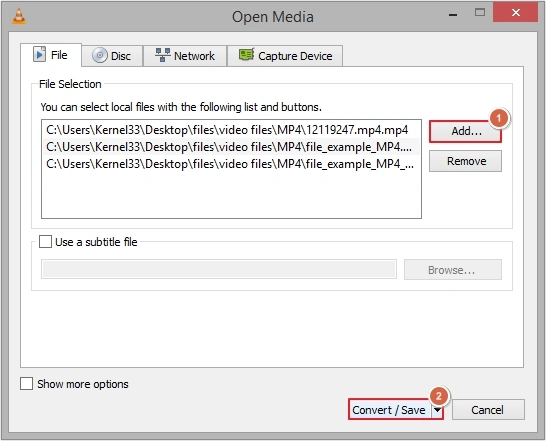Select the Capture Device tab
546x441 pixels.
285,56
